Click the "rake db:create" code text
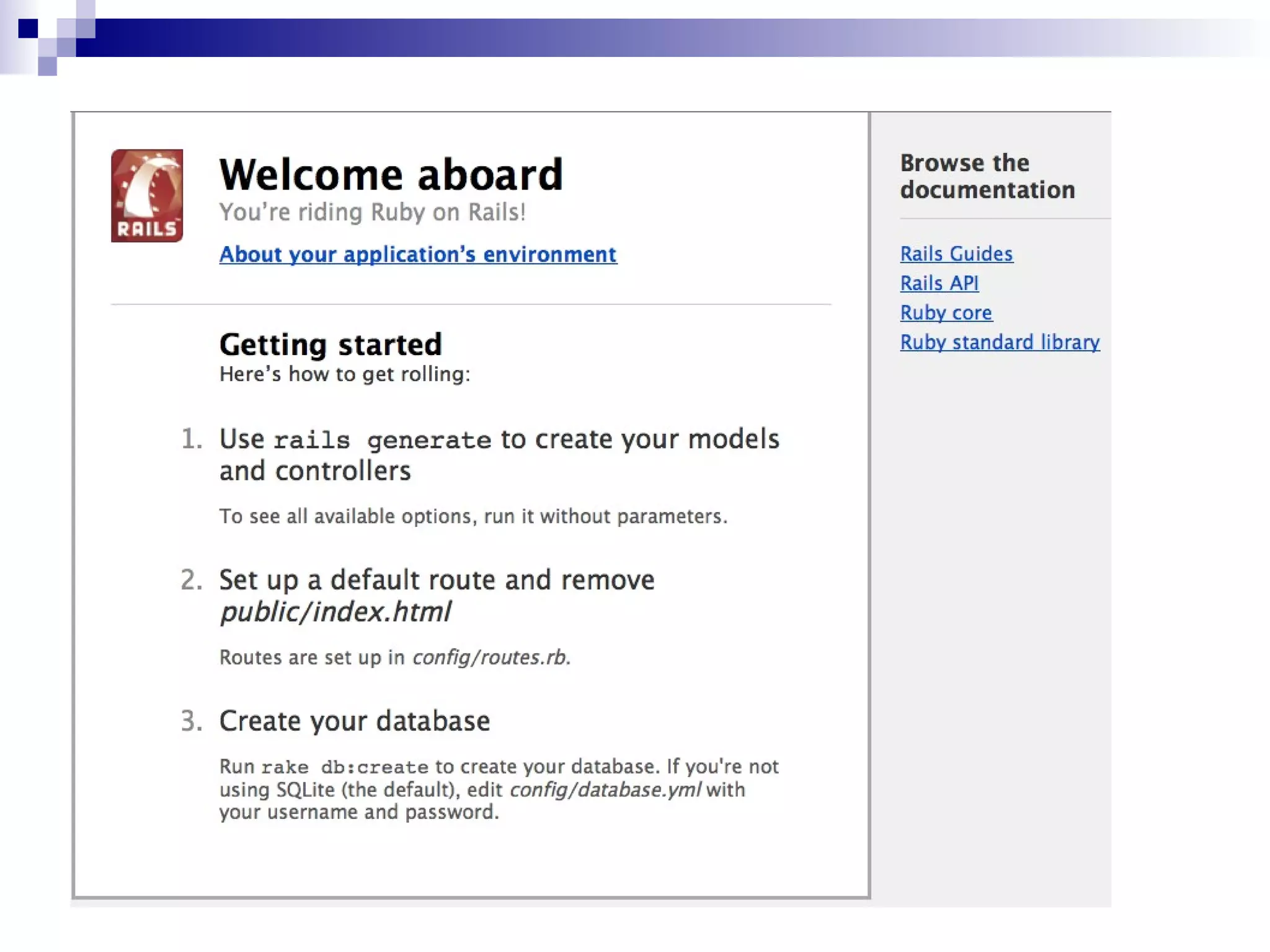 345,767
